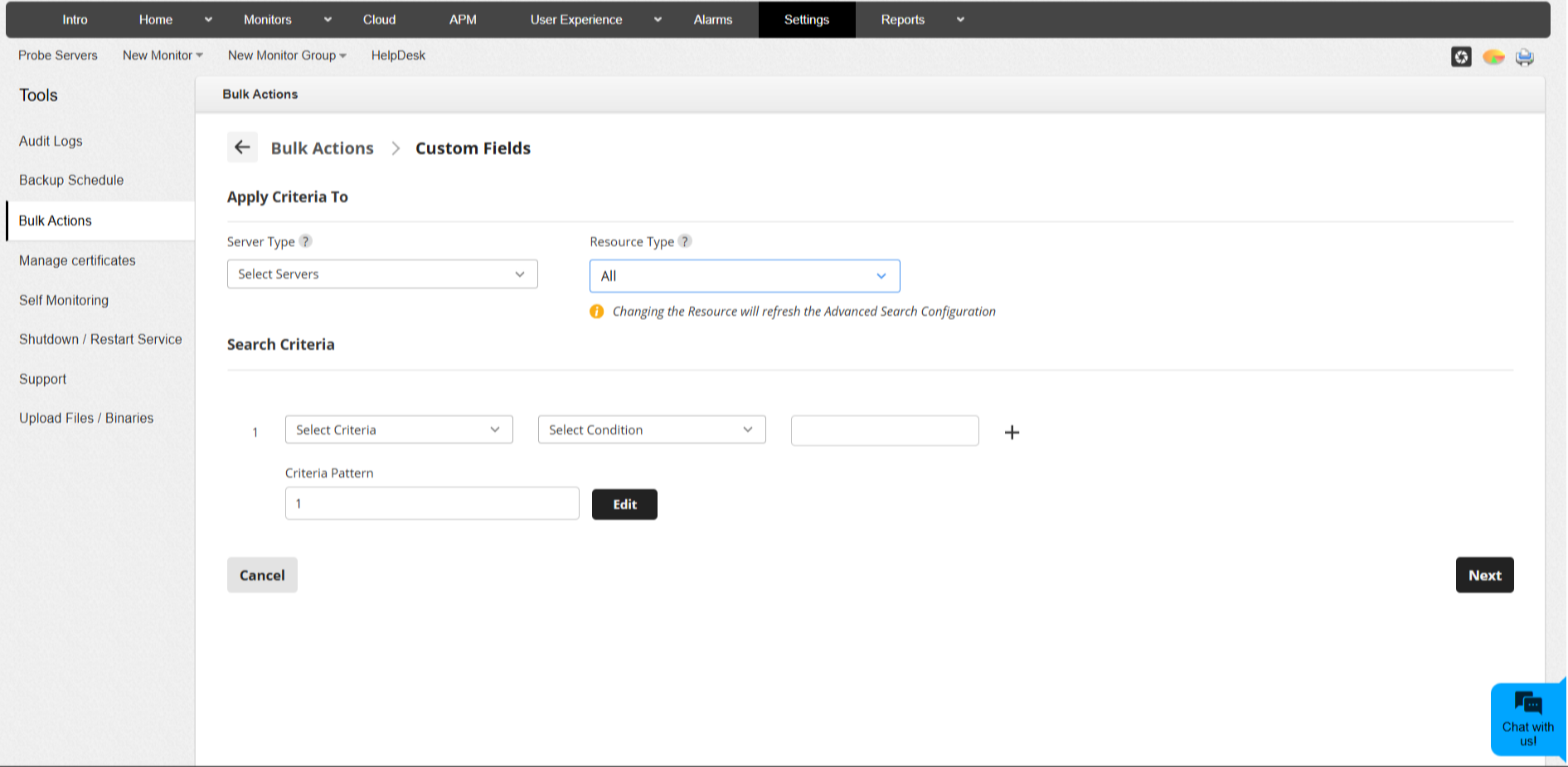Open the Select Criteria dropdown
This screenshot has width=1568, height=767.
click(398, 430)
